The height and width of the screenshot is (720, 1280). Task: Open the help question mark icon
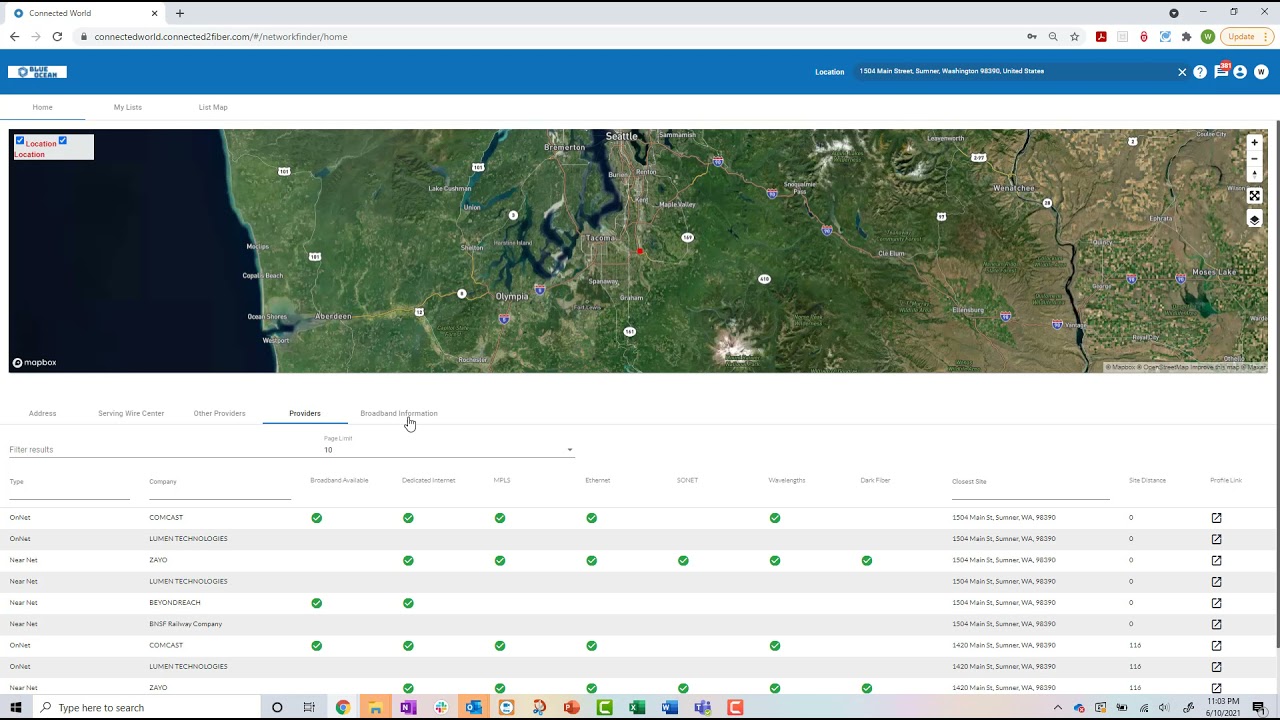point(1200,72)
